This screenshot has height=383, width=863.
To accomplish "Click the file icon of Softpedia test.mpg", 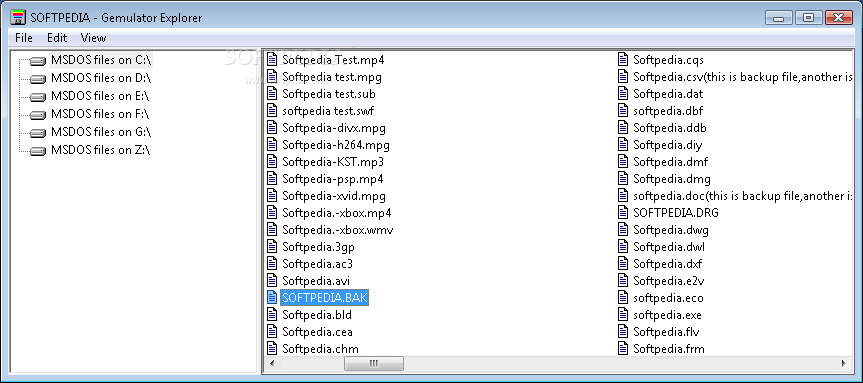I will [x=272, y=76].
